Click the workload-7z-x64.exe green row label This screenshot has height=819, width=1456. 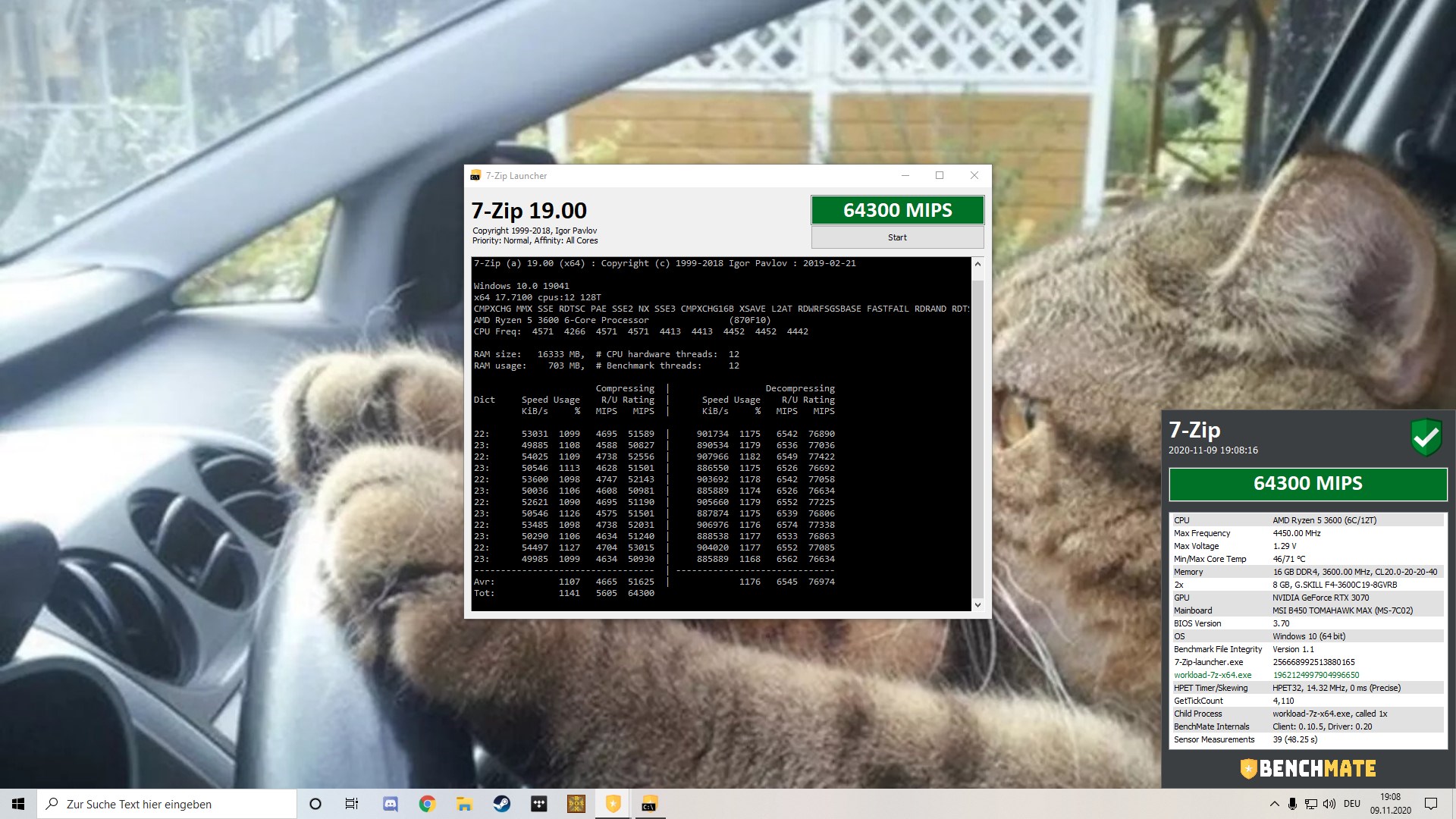(x=1213, y=675)
